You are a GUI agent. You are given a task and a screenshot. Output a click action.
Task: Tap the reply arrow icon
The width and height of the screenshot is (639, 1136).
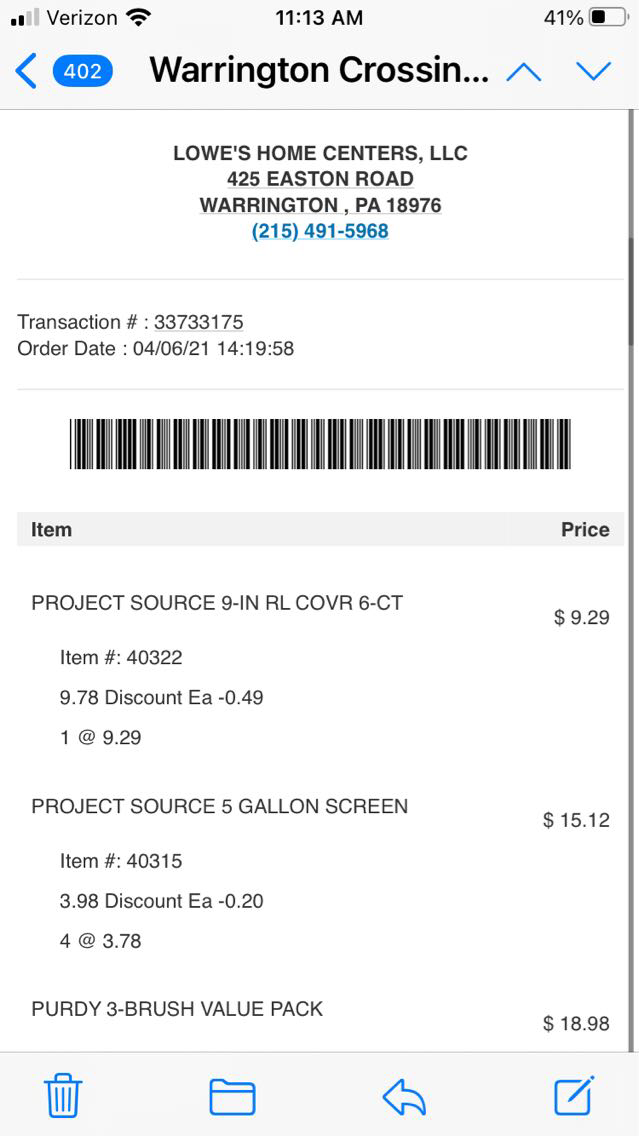point(404,1097)
